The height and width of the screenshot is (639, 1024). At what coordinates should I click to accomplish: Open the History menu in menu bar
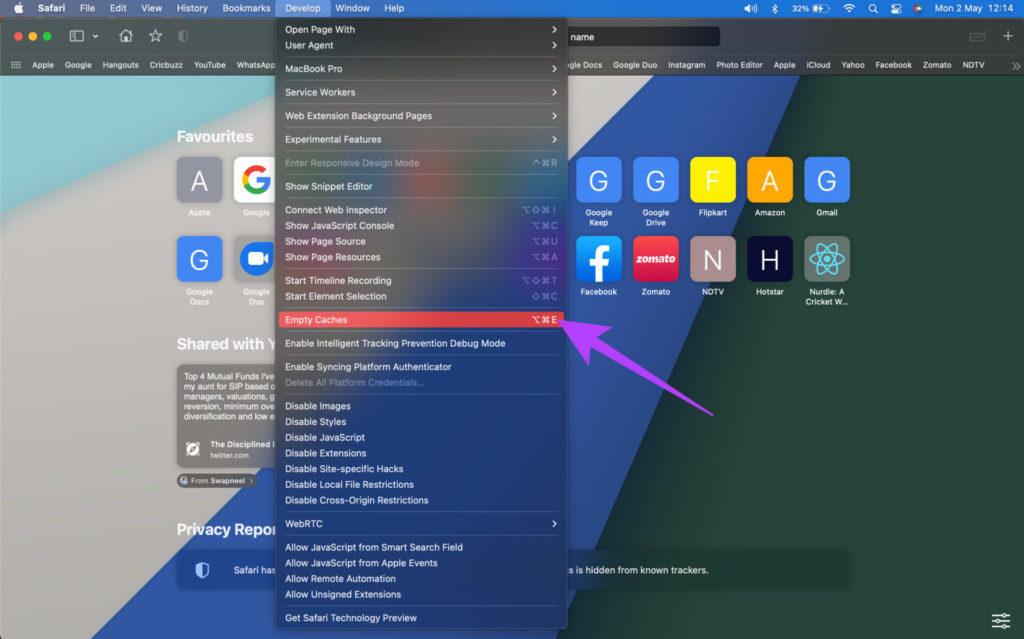(x=192, y=8)
